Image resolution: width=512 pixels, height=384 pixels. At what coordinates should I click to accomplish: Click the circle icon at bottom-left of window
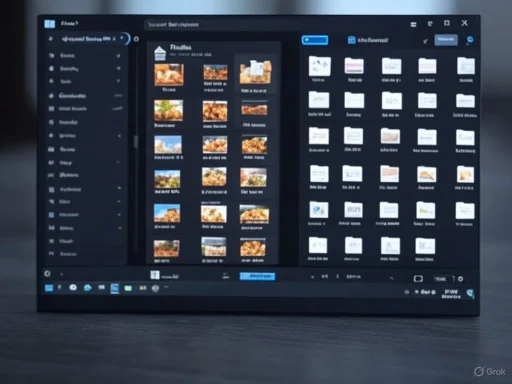[47, 274]
